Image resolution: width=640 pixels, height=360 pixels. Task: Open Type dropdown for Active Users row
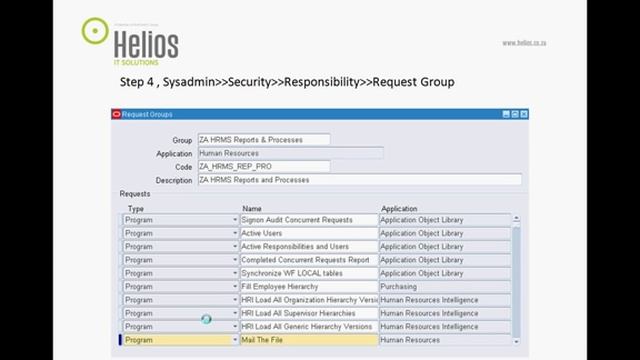[x=235, y=233]
